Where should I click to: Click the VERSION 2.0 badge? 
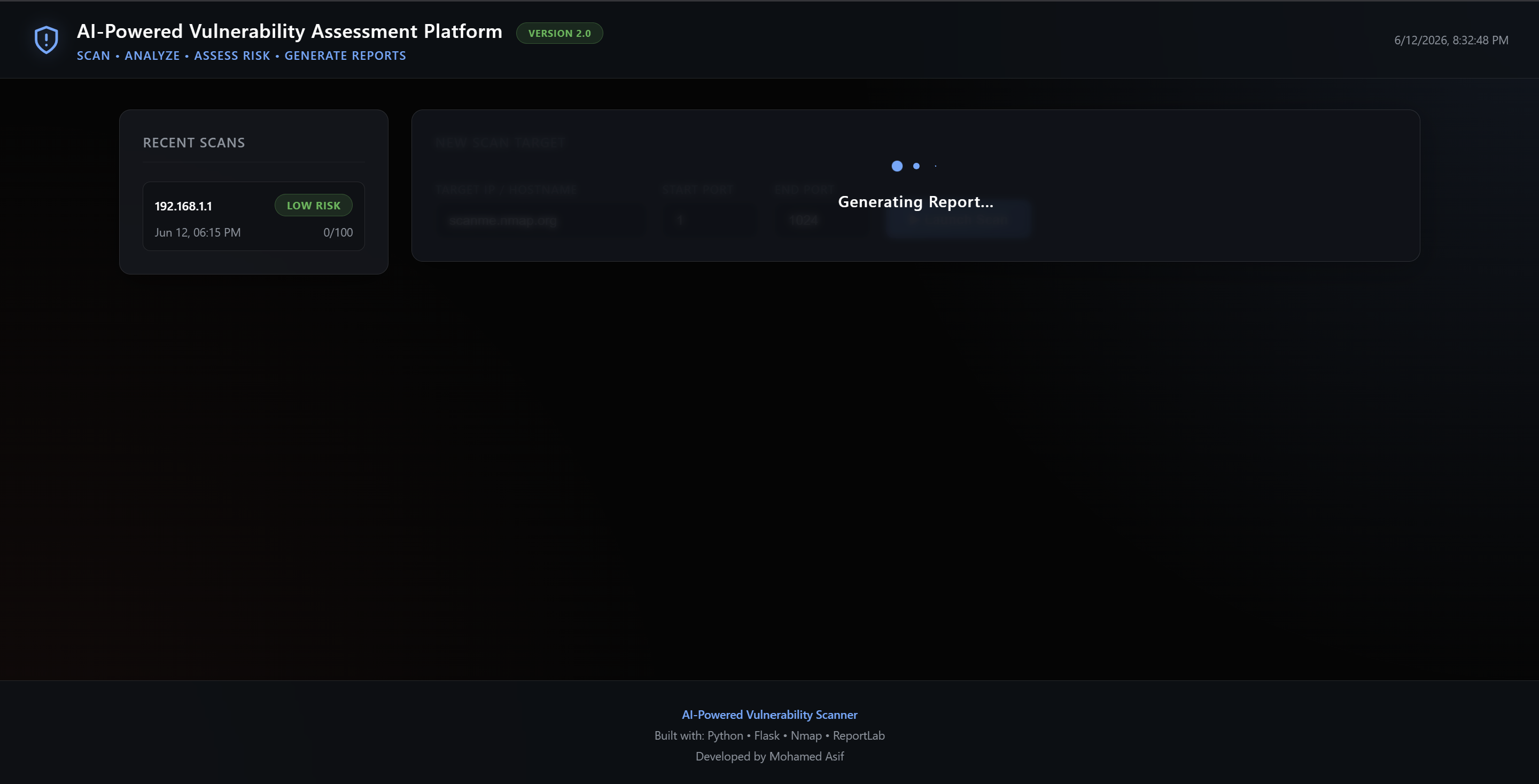tap(559, 34)
